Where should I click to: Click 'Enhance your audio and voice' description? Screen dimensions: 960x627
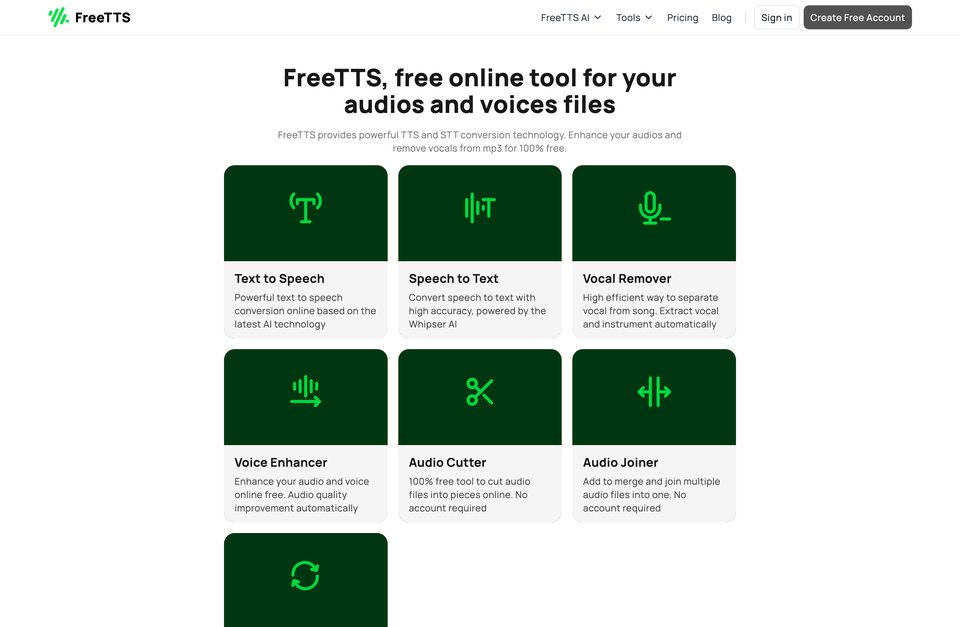(302, 495)
